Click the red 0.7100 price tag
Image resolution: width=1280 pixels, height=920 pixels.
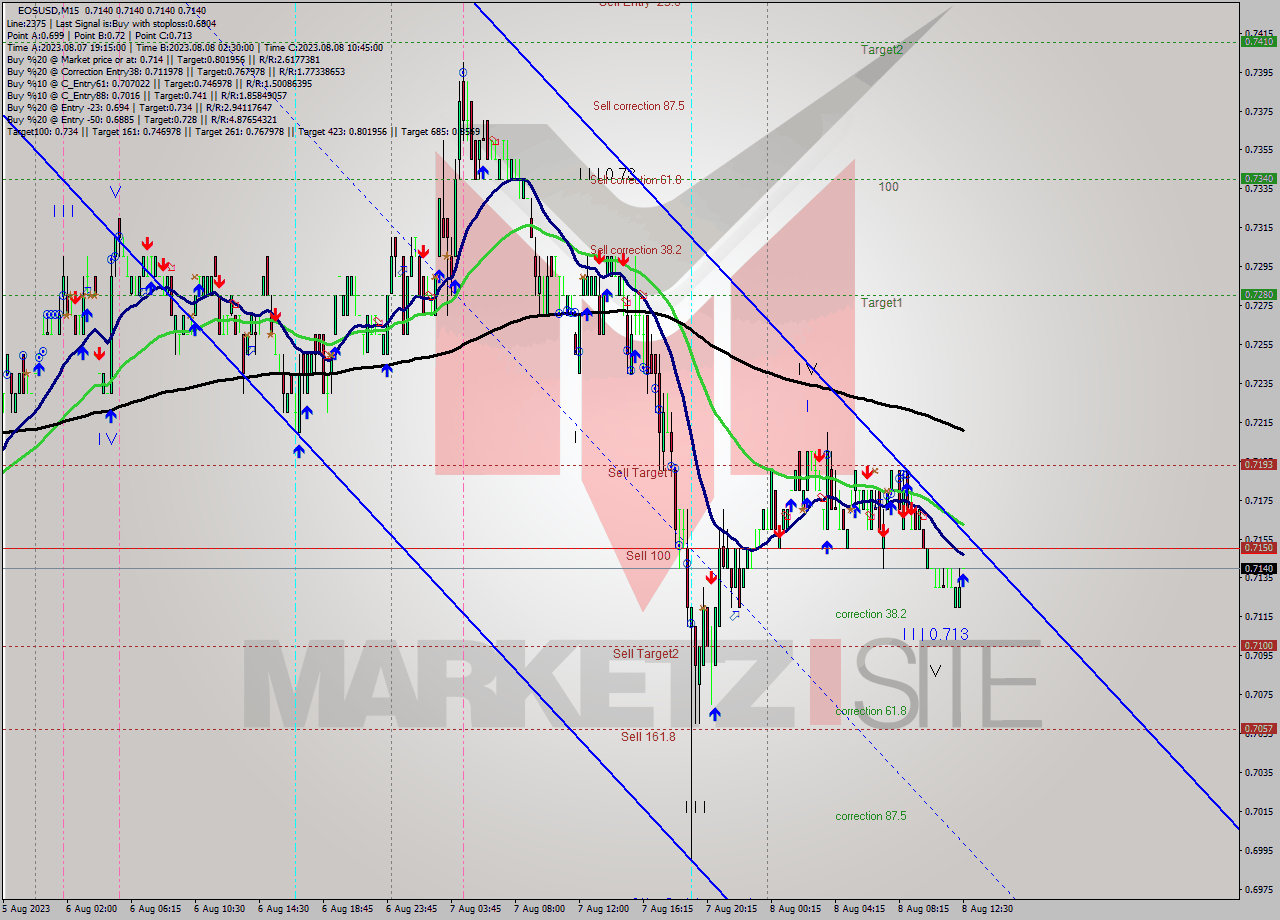click(1258, 645)
